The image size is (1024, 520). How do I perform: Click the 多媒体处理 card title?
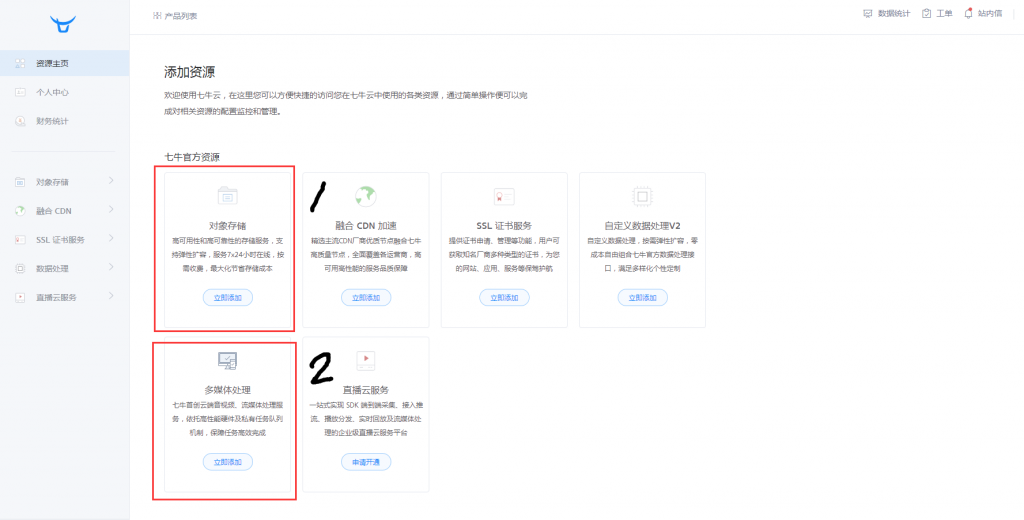227,390
